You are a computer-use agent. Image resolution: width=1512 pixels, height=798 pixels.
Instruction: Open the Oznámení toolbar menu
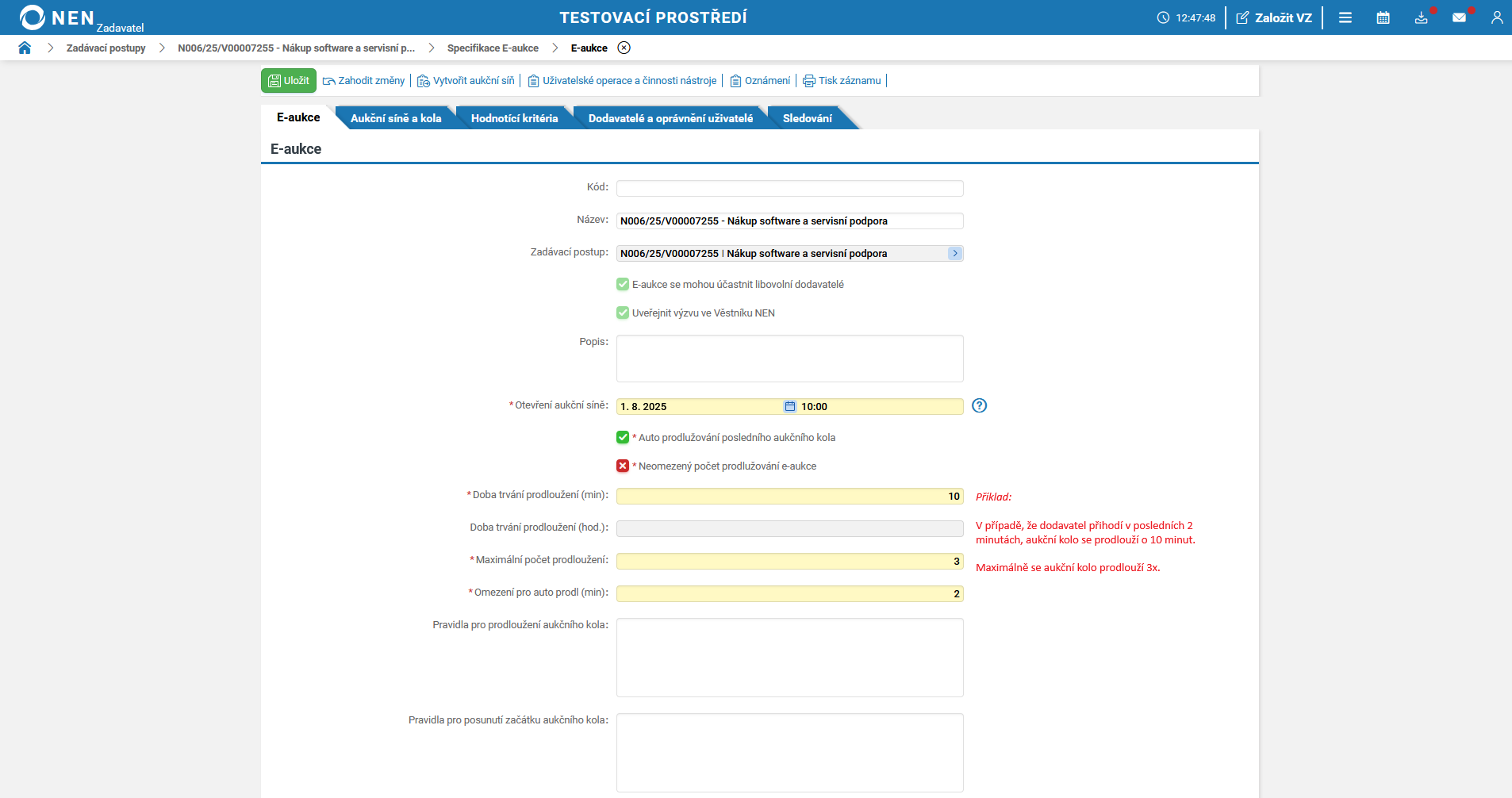click(760, 81)
